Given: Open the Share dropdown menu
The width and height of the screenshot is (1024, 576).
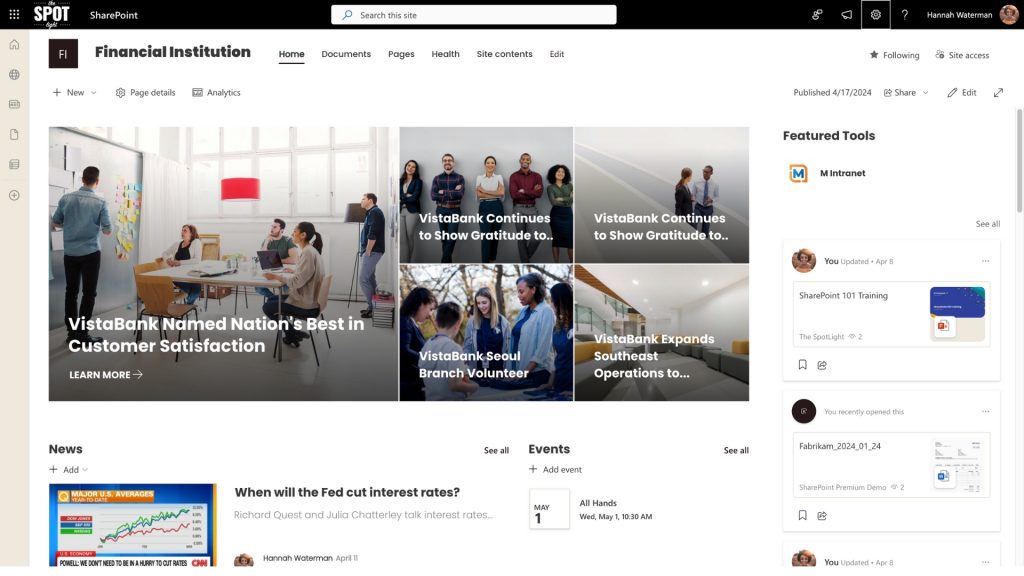Looking at the screenshot, I should (906, 92).
